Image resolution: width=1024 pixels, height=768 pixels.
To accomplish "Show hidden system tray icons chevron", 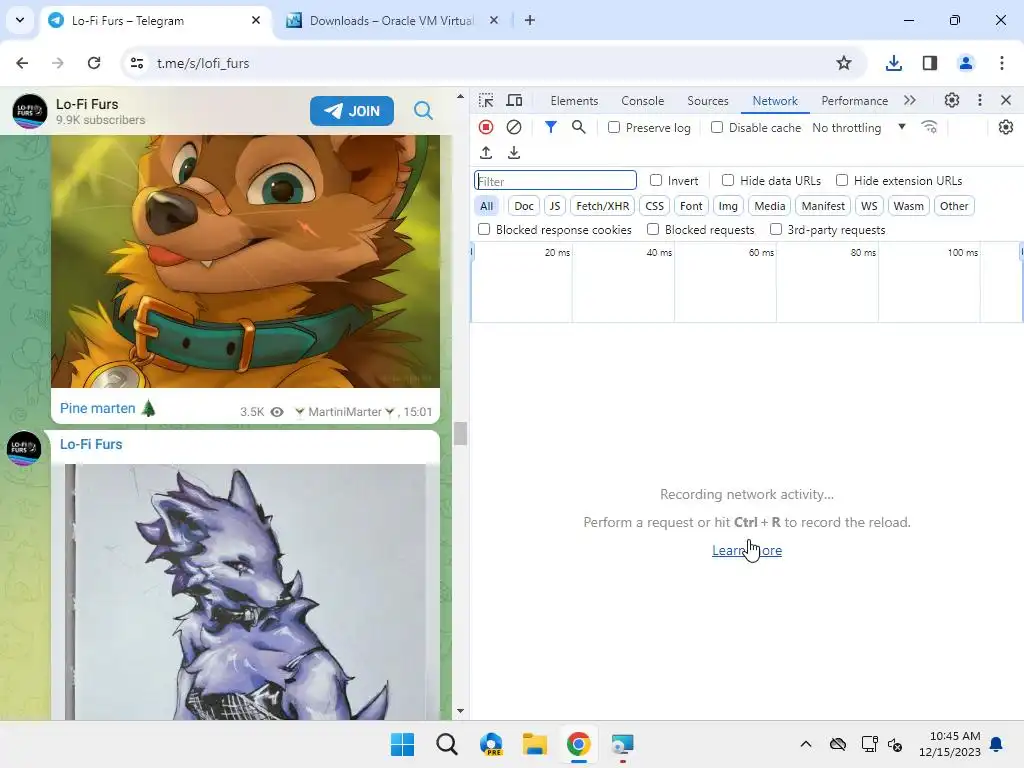I will (x=806, y=744).
